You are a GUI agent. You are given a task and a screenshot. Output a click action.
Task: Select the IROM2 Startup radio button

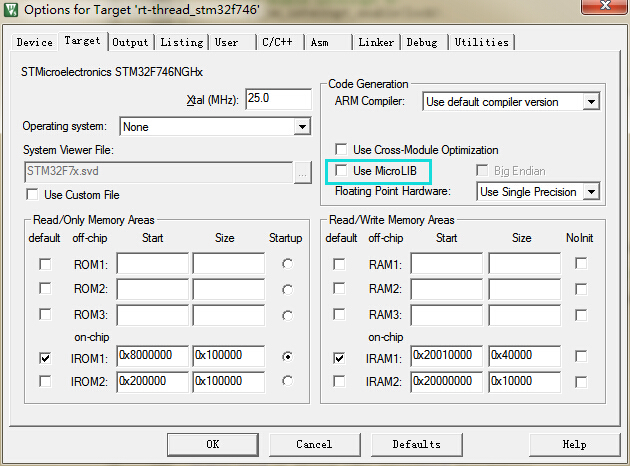289,381
